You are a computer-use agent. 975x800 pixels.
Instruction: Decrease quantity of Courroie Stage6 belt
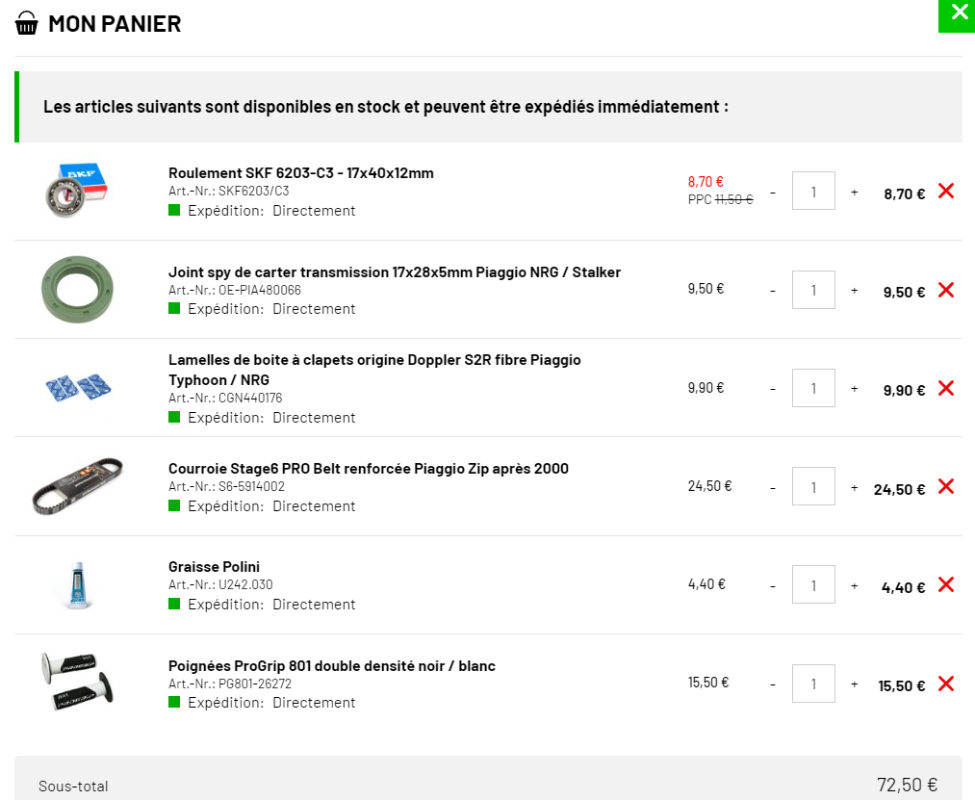pyautogui.click(x=773, y=488)
